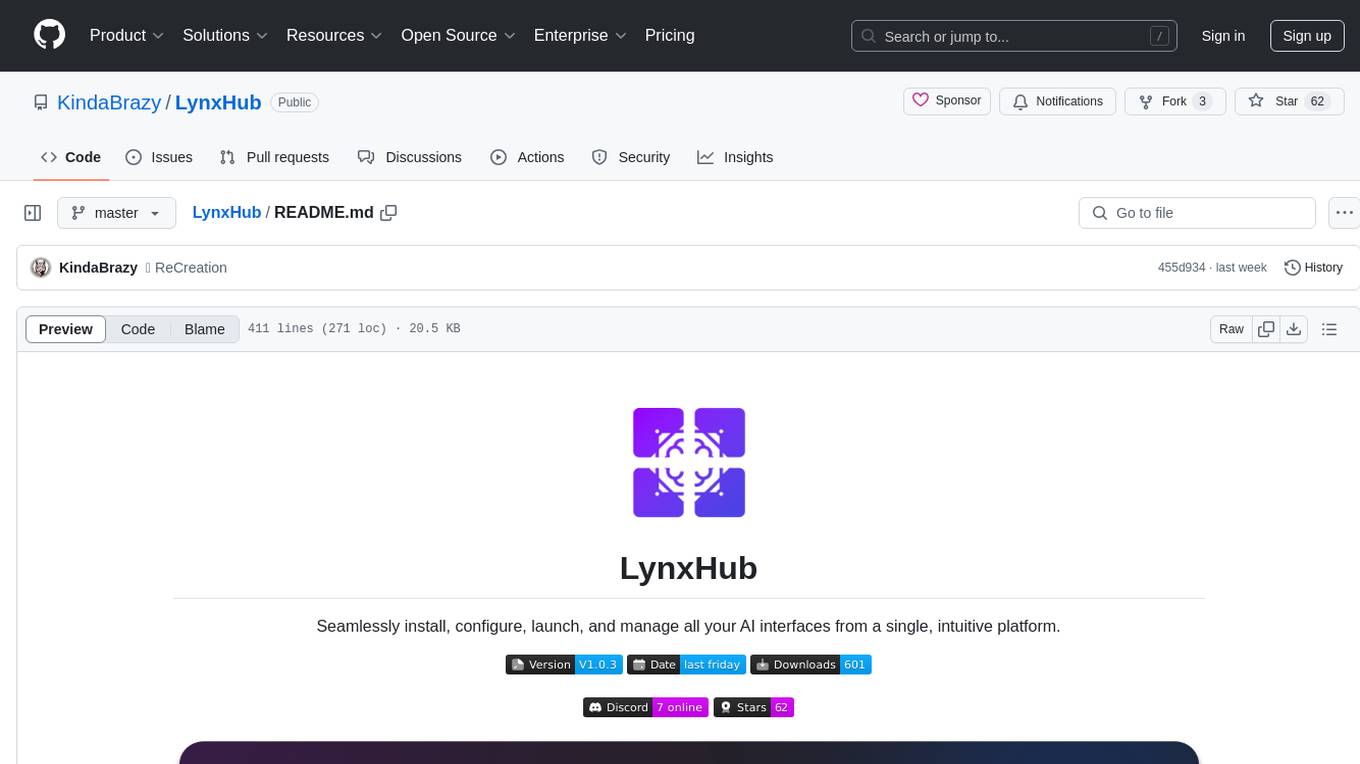Screen dimensions: 1360x764
Task: Click the Version V1.0.3 badge
Action: (564, 665)
